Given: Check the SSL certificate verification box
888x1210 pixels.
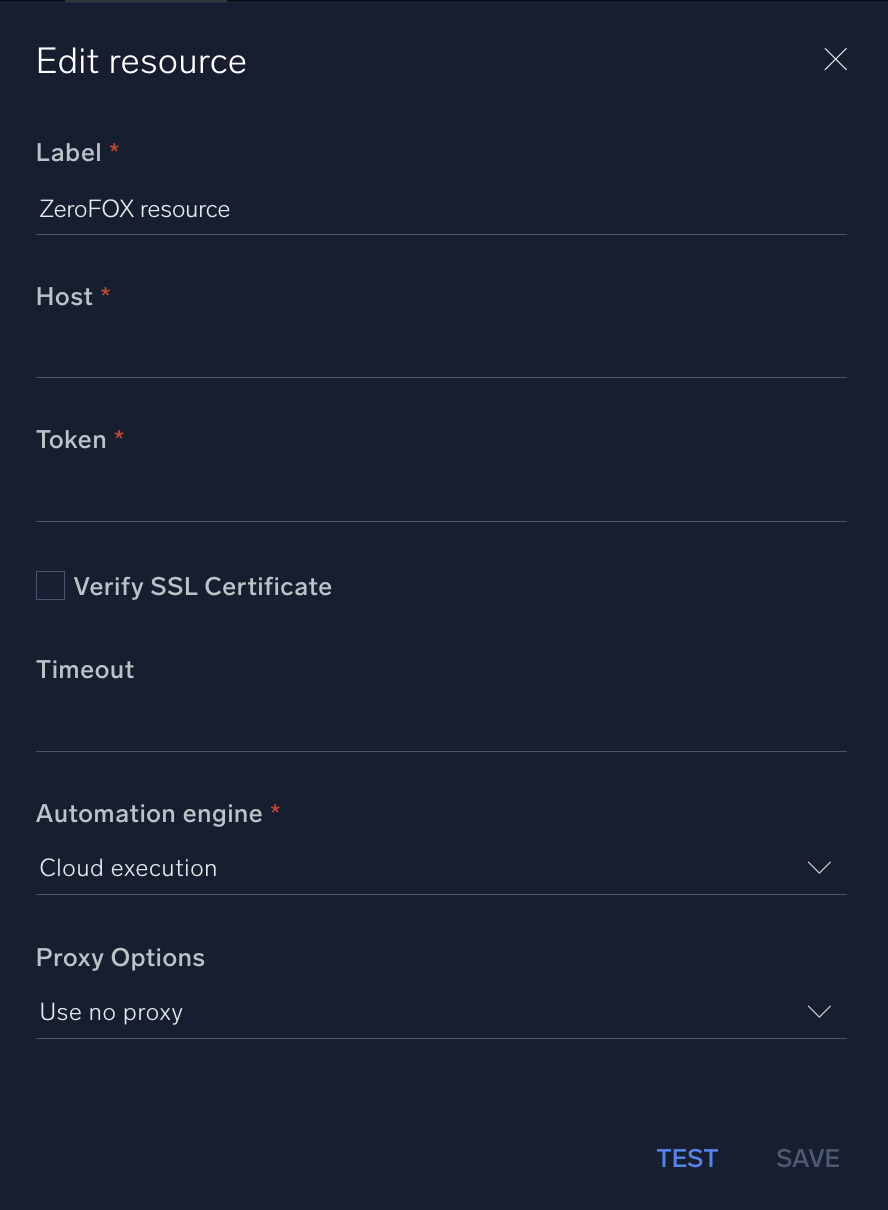Looking at the screenshot, I should [50, 585].
